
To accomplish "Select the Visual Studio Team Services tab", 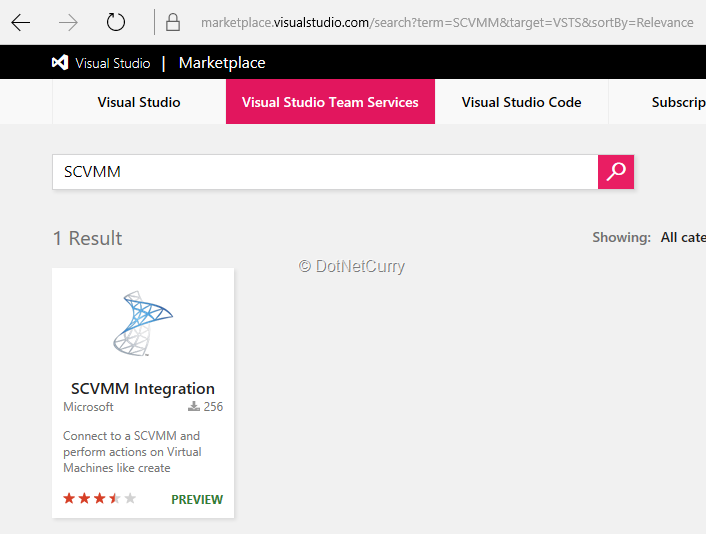I will pos(330,102).
